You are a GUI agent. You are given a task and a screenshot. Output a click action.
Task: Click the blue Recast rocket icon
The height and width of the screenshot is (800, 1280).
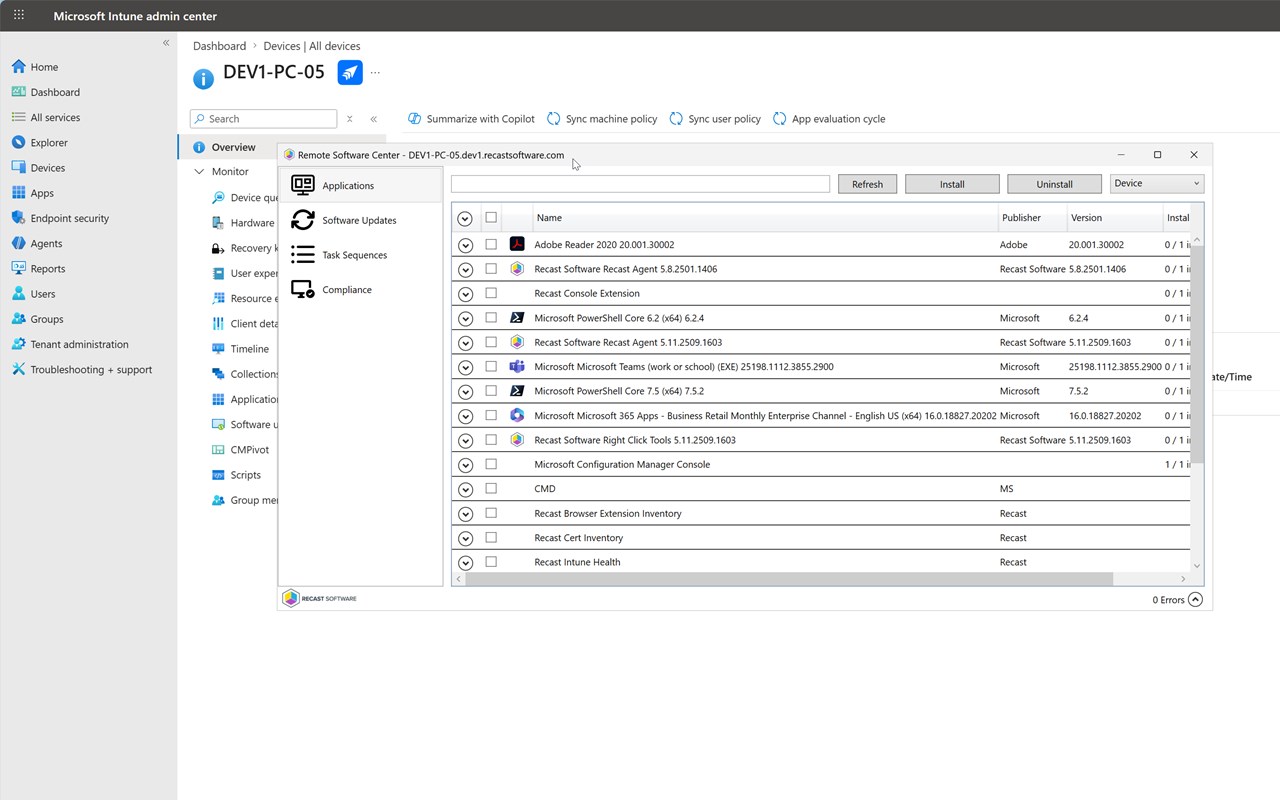pos(350,72)
